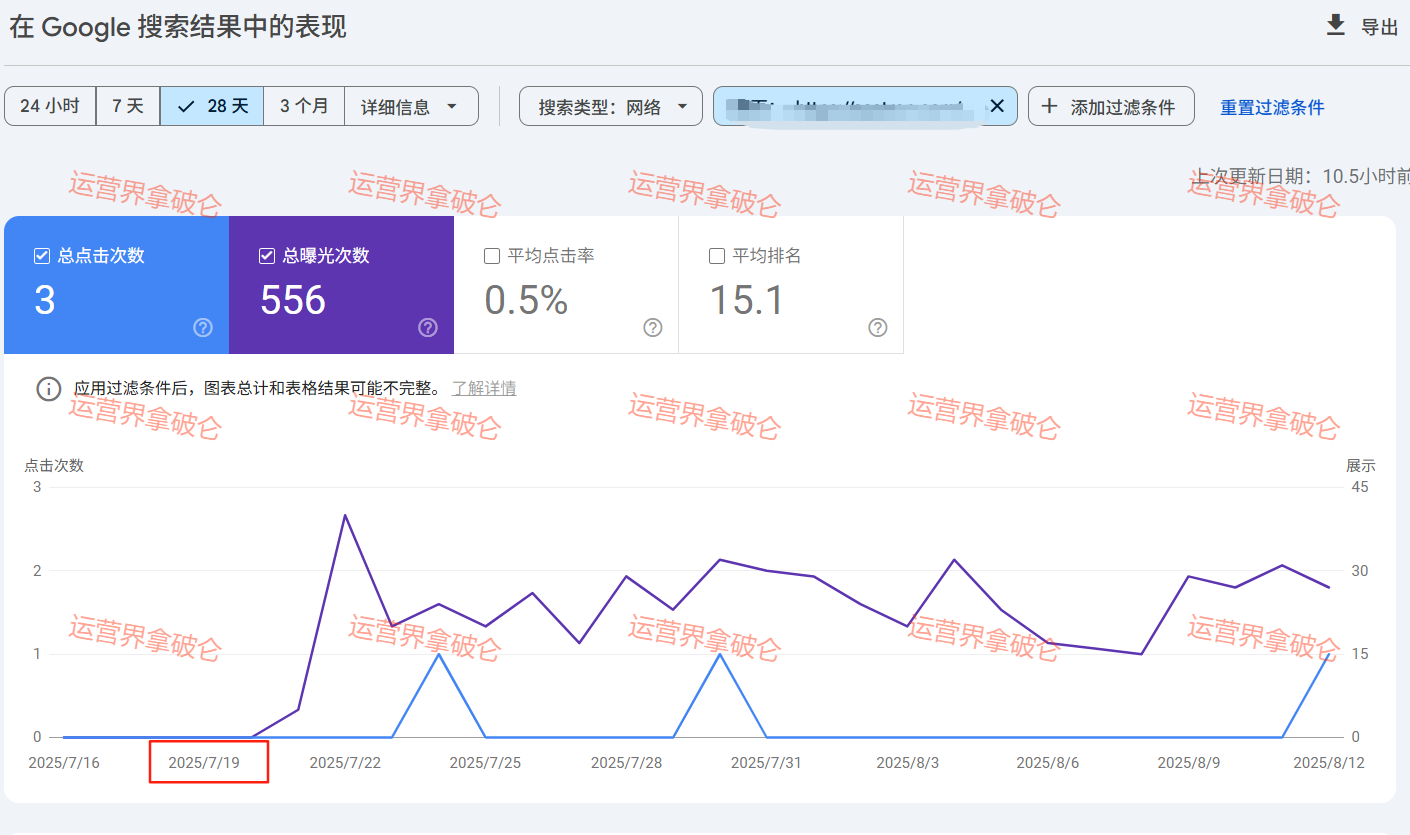Click the 上次更新日期 text
Viewport: 1410px width, 835px height.
pos(1300,176)
